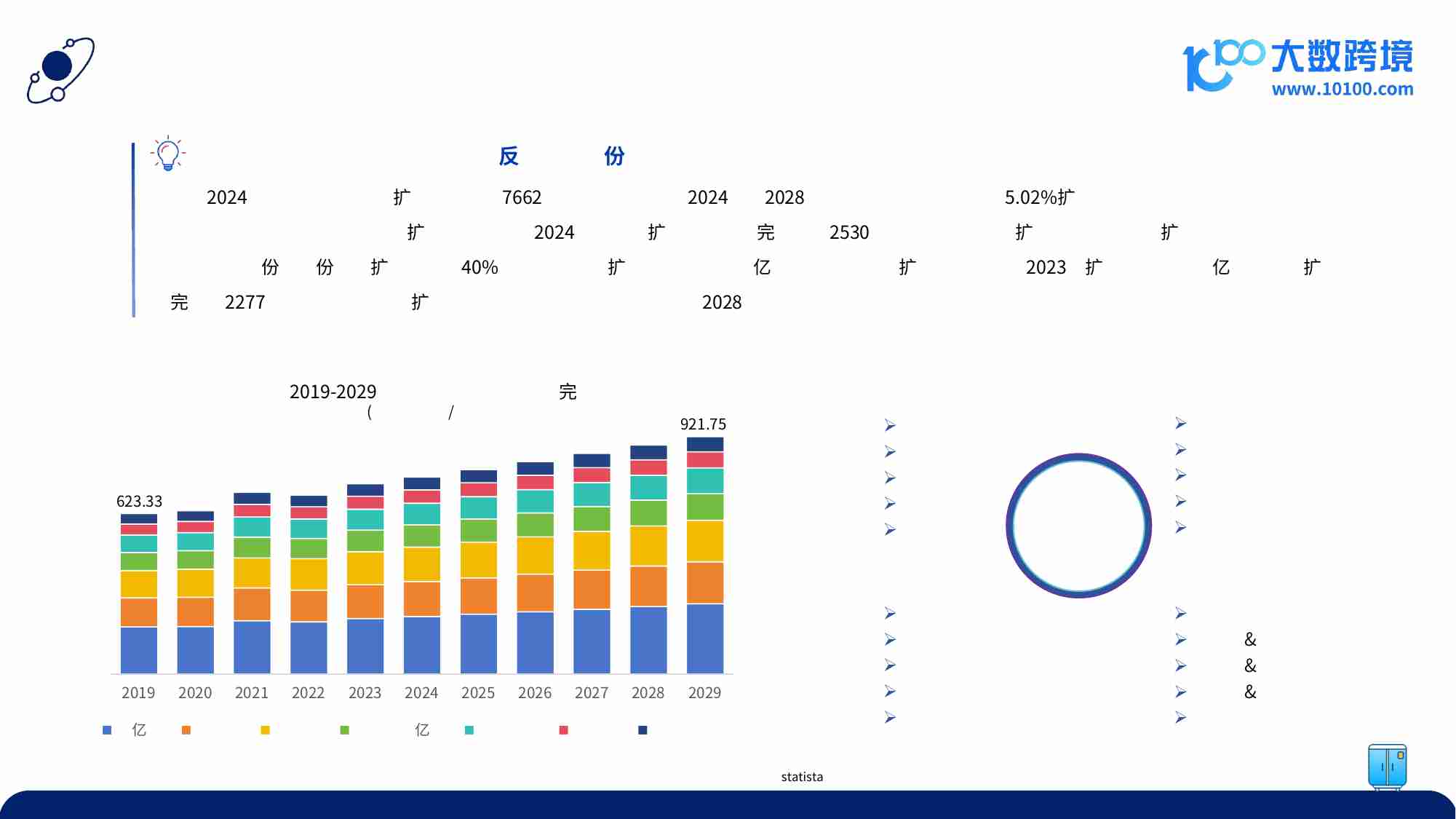Select the teal legend swatch

point(469,730)
